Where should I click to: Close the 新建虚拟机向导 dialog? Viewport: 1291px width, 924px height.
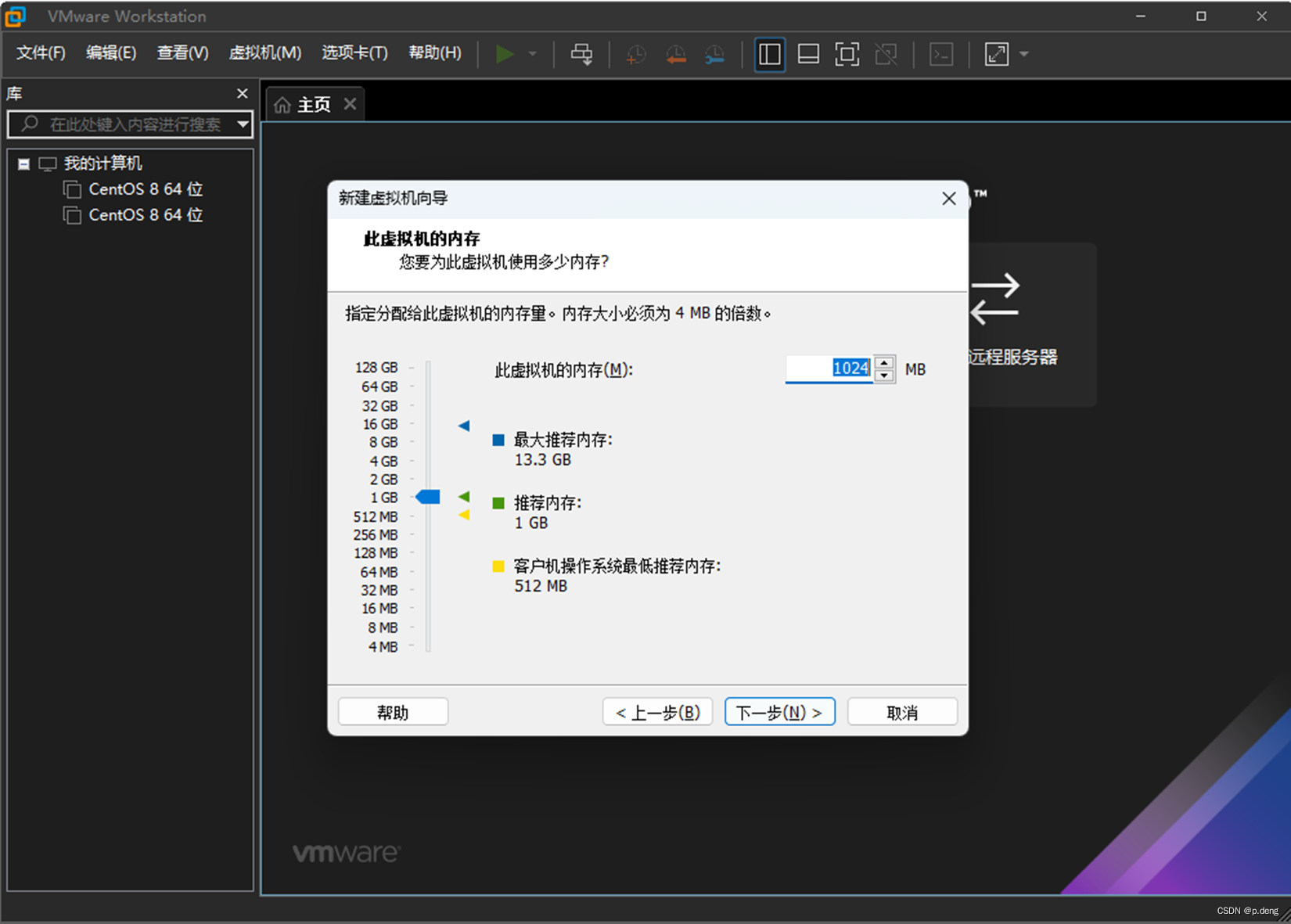pyautogui.click(x=948, y=199)
